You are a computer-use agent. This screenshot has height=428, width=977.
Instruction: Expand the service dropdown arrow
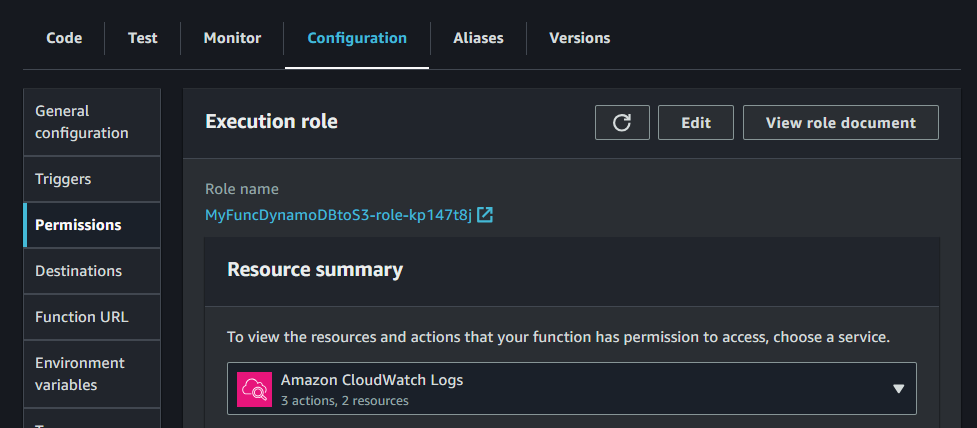[x=898, y=389]
